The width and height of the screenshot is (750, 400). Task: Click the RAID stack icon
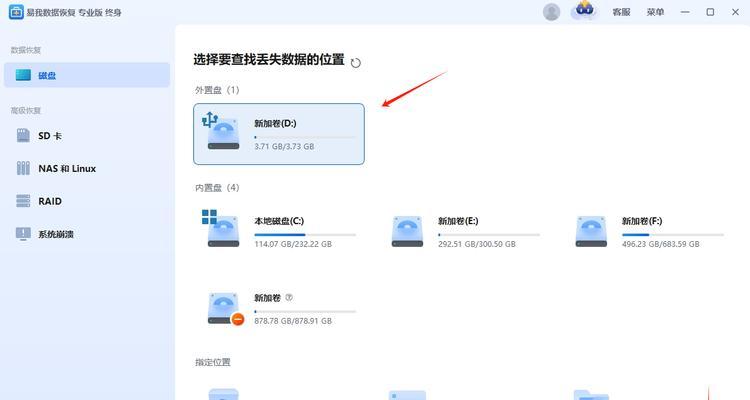point(23,201)
